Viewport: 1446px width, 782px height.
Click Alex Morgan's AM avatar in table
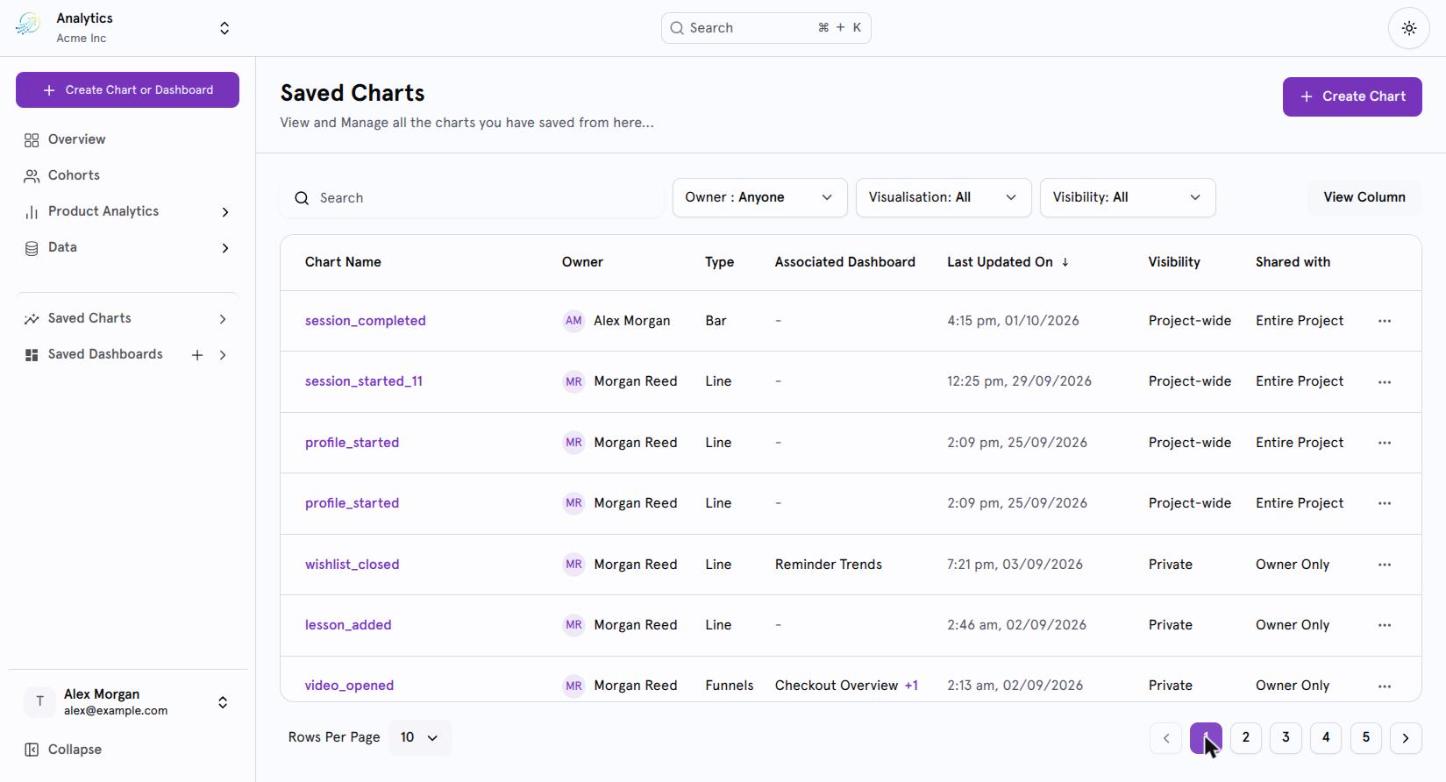coord(573,321)
